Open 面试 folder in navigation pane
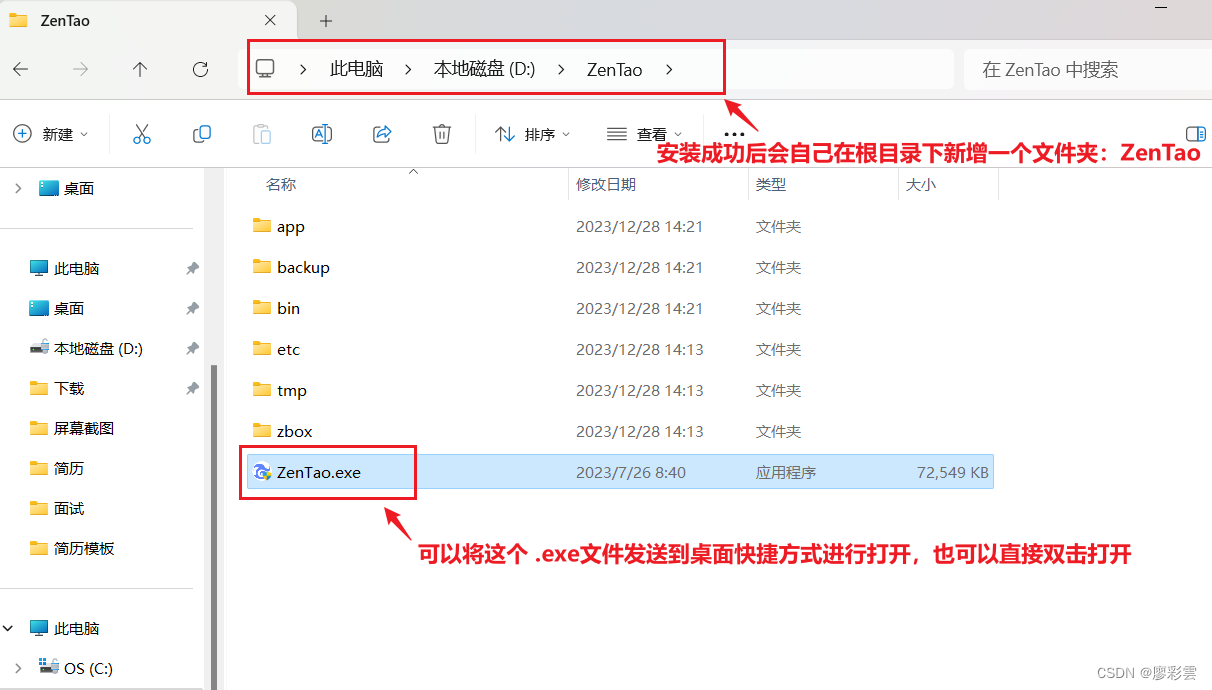Image resolution: width=1212 pixels, height=690 pixels. 69,509
